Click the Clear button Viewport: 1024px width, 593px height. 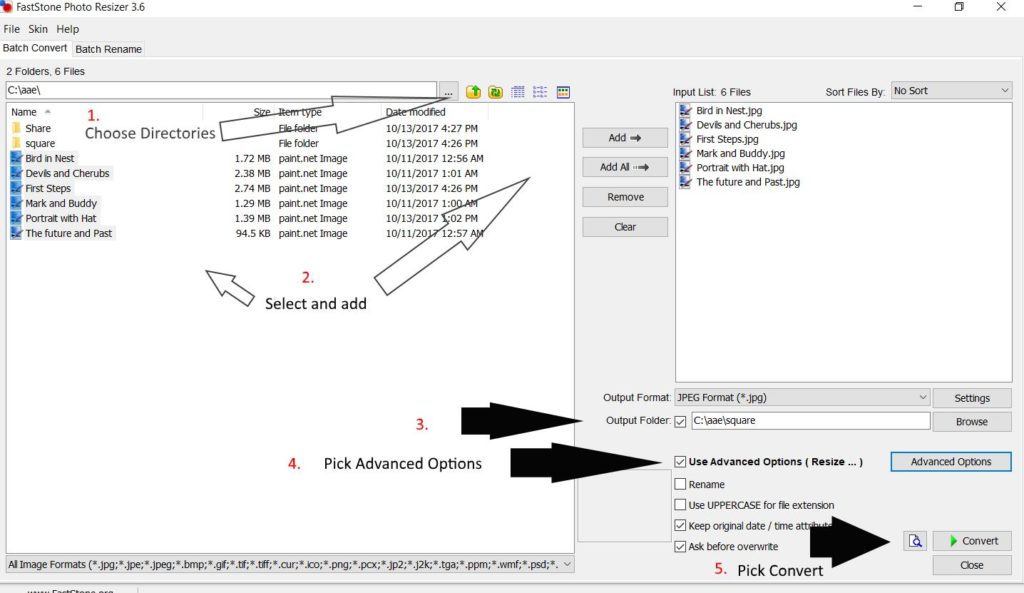coord(625,227)
